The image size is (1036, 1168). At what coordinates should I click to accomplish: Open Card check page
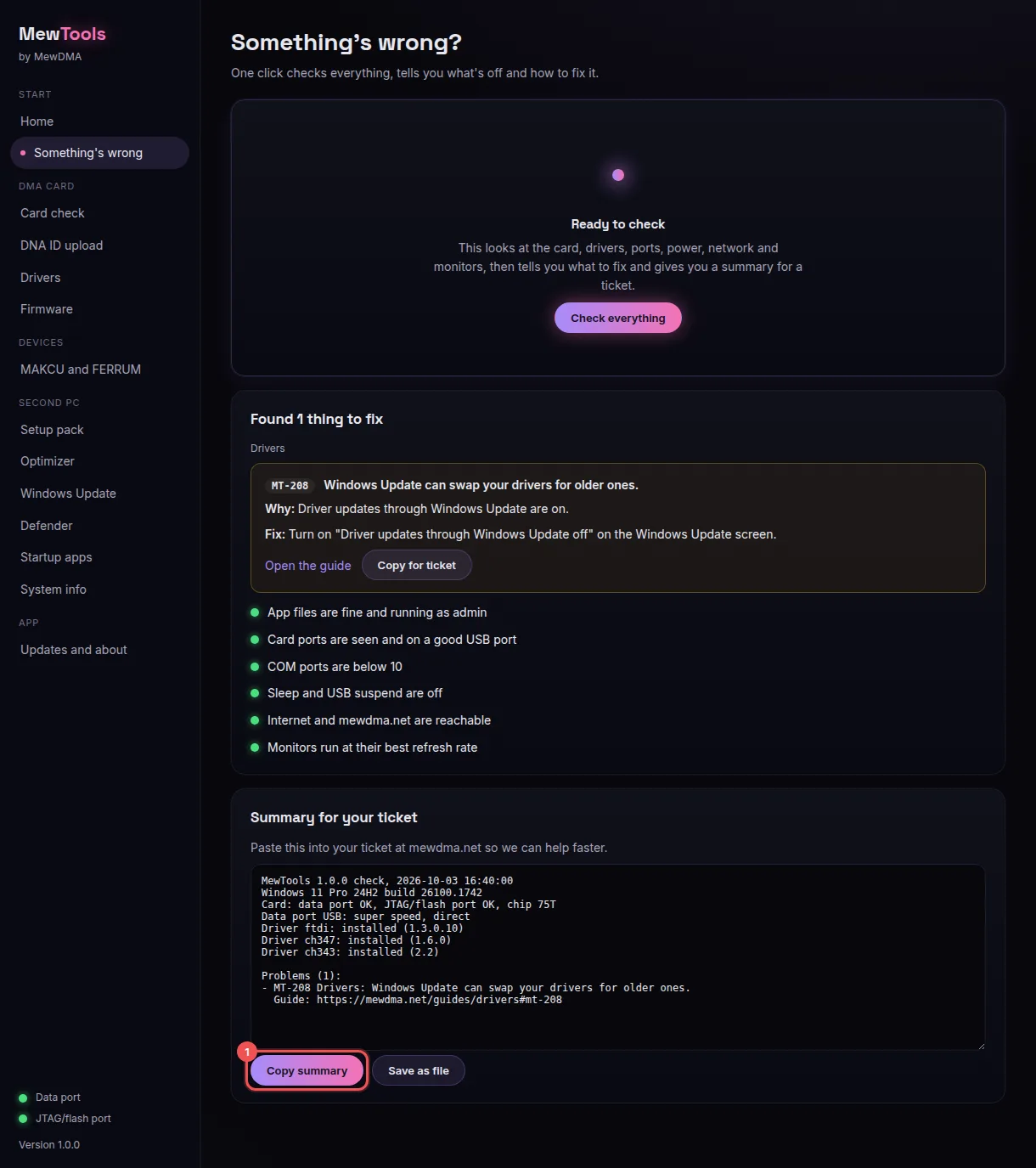coord(99,213)
